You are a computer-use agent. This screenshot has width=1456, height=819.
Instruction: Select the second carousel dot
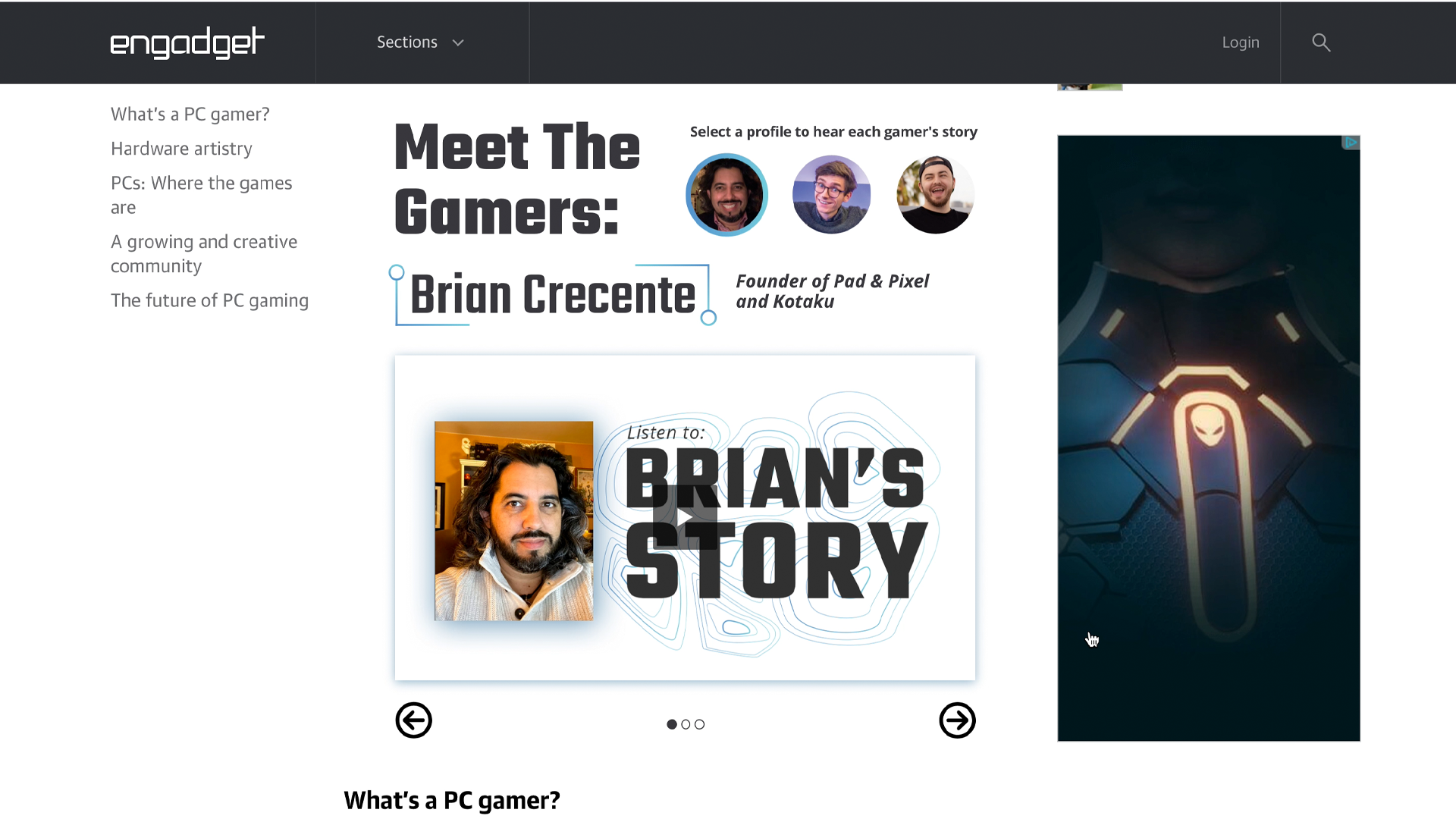pyautogui.click(x=686, y=724)
